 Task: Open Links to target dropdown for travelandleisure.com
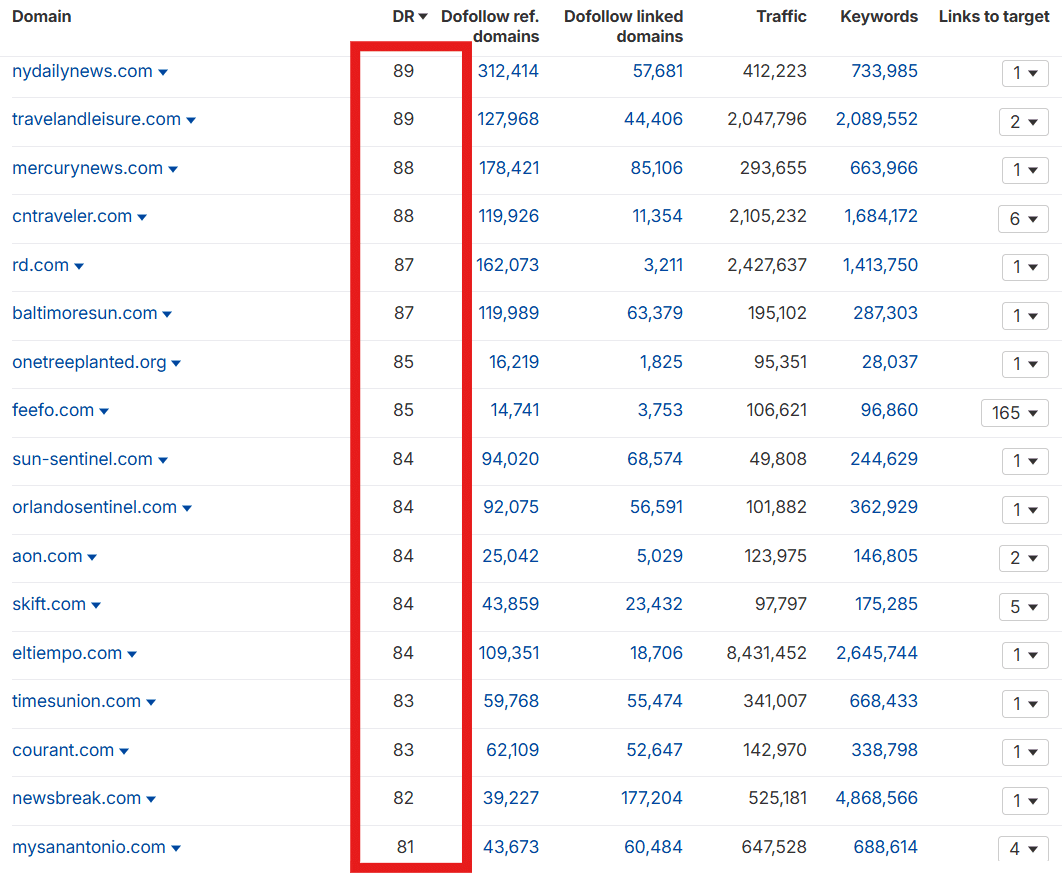point(1023,122)
